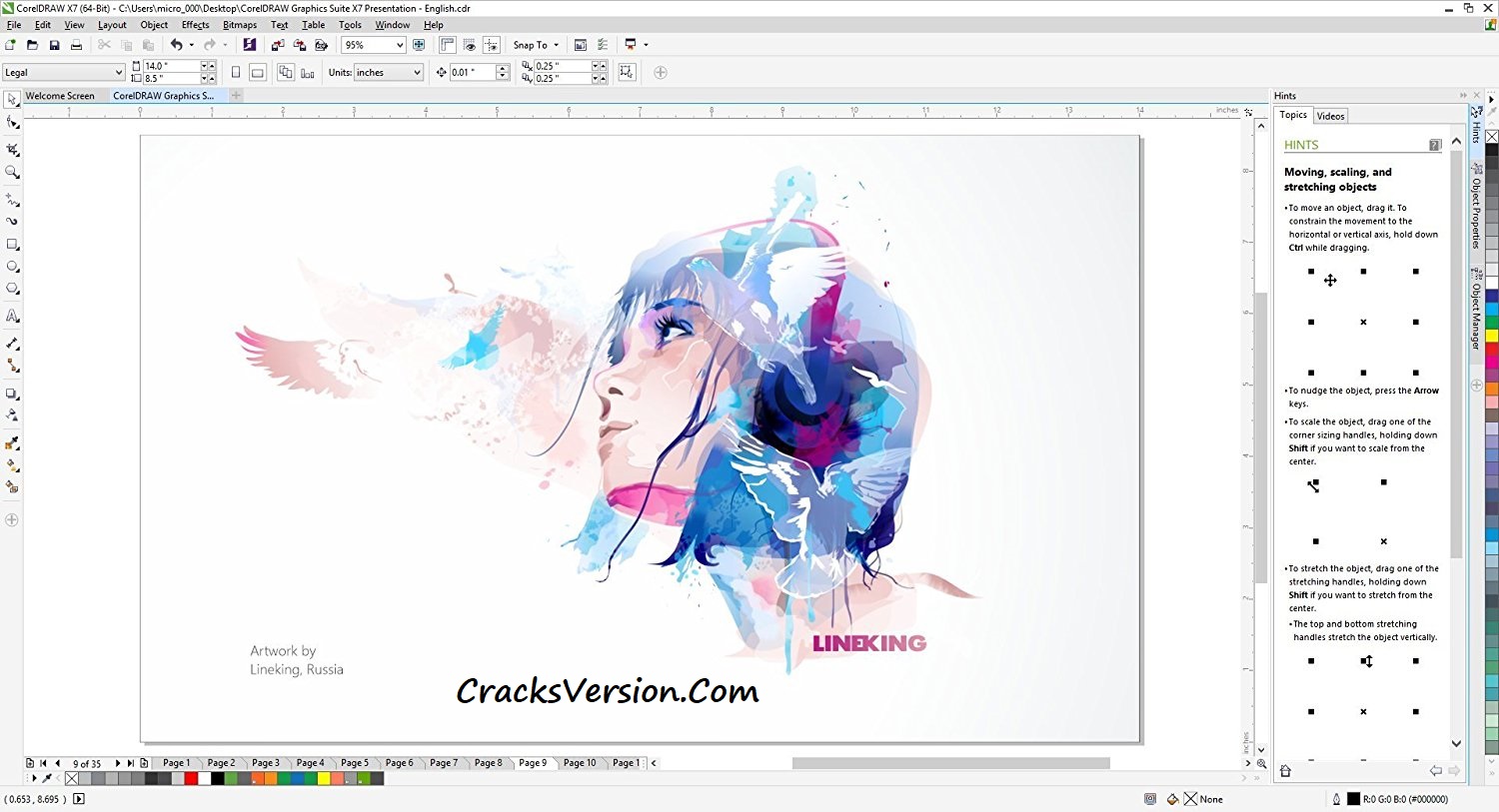The image size is (1499, 812).
Task: Click the Save icon
Action: pos(54,45)
